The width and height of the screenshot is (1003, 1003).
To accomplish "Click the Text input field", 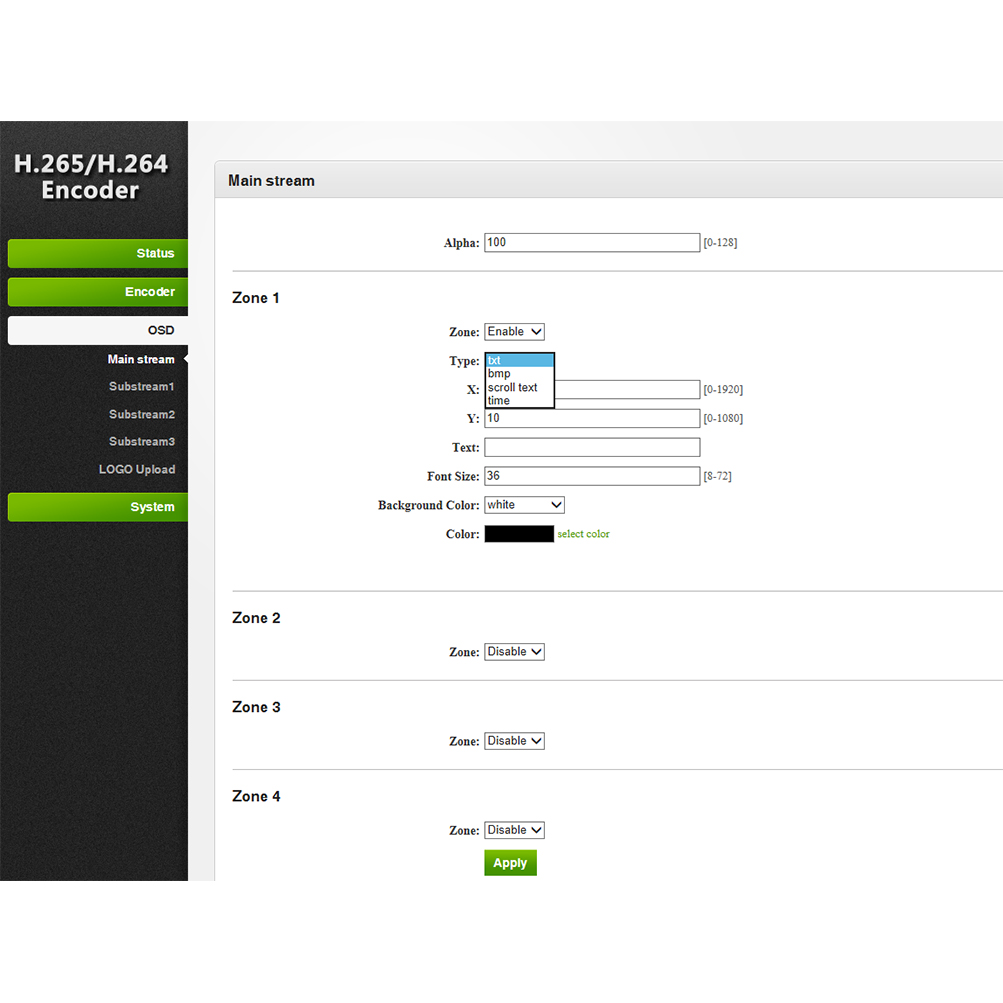I will point(592,447).
